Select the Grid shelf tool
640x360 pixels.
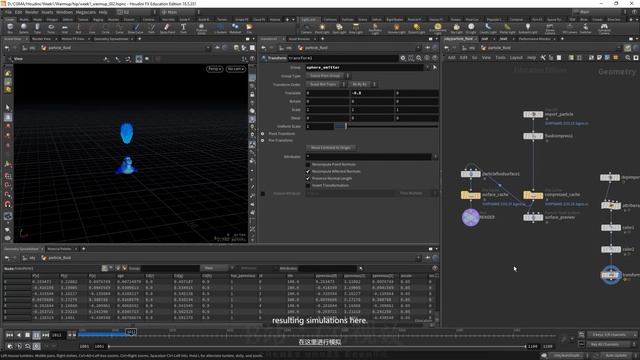(64, 29)
